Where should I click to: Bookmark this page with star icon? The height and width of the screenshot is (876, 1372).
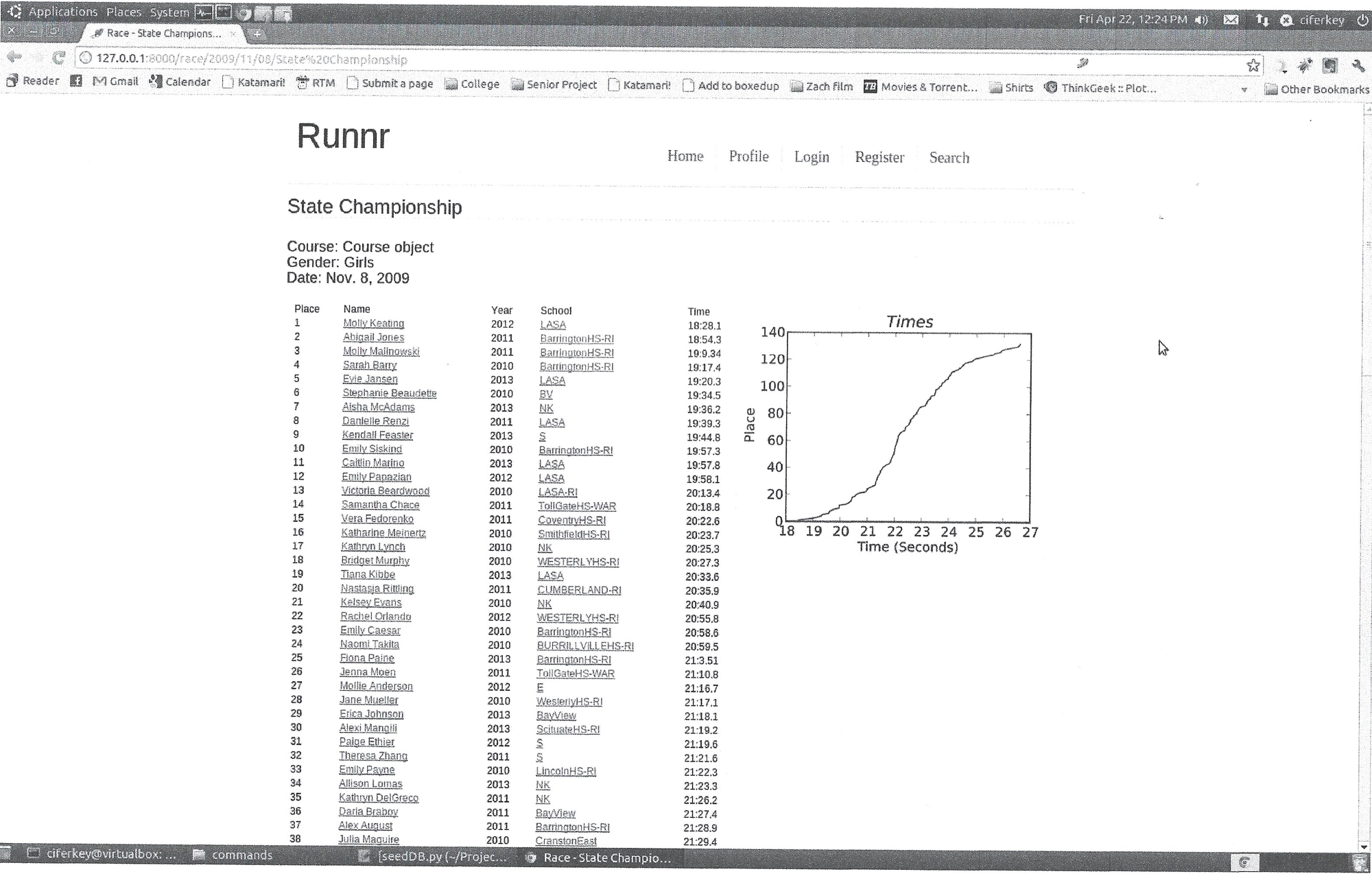coord(1253,66)
